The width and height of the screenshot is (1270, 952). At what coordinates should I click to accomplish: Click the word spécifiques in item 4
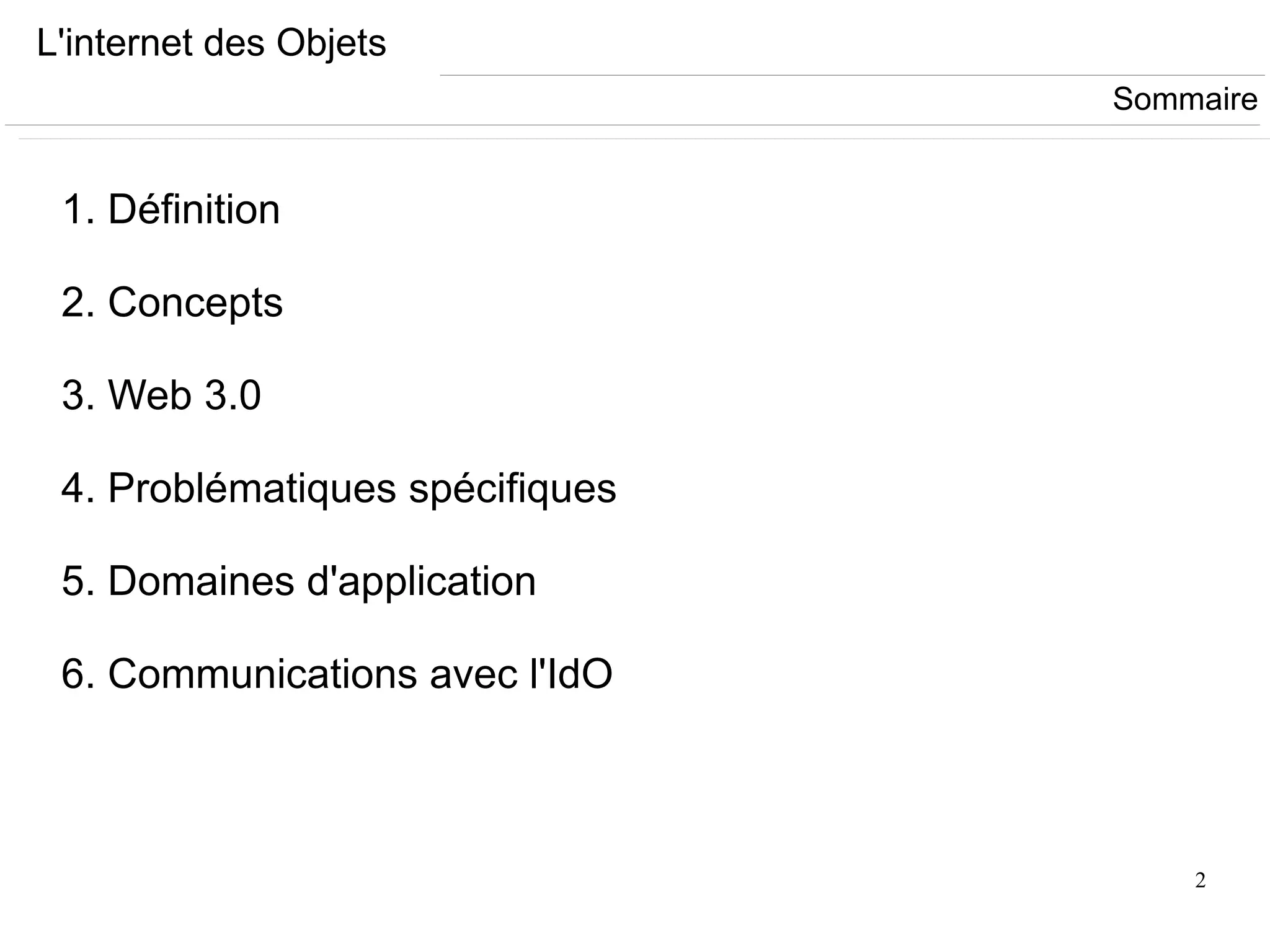click(x=513, y=490)
